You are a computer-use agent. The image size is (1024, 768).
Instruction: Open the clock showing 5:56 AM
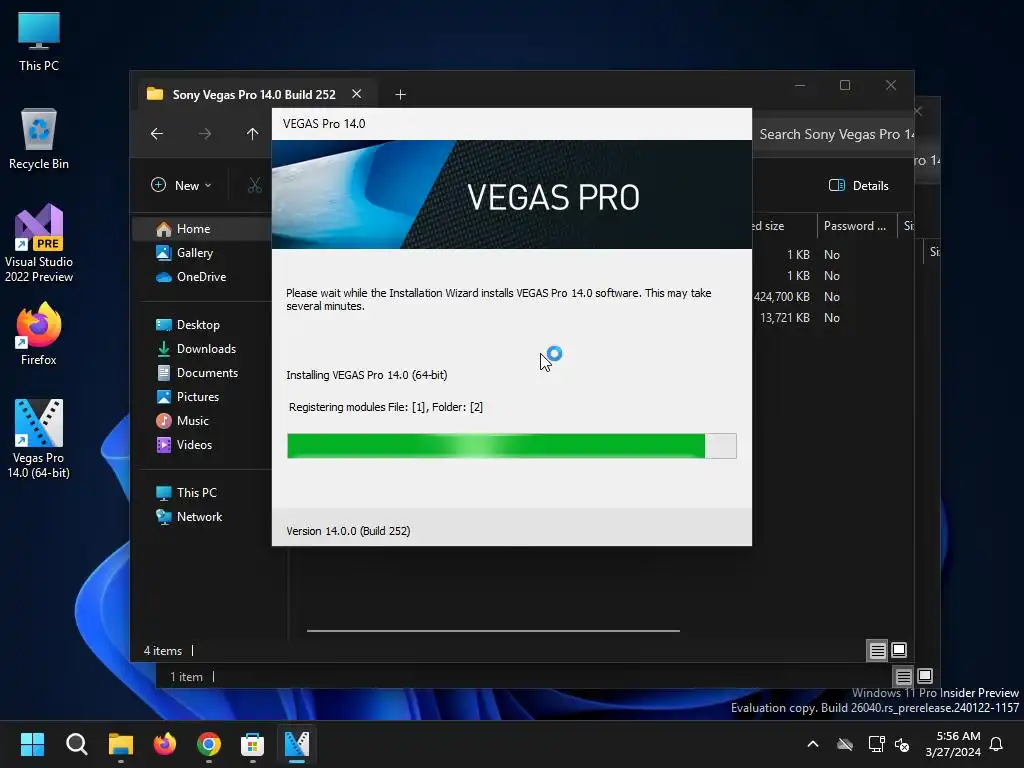coord(953,744)
